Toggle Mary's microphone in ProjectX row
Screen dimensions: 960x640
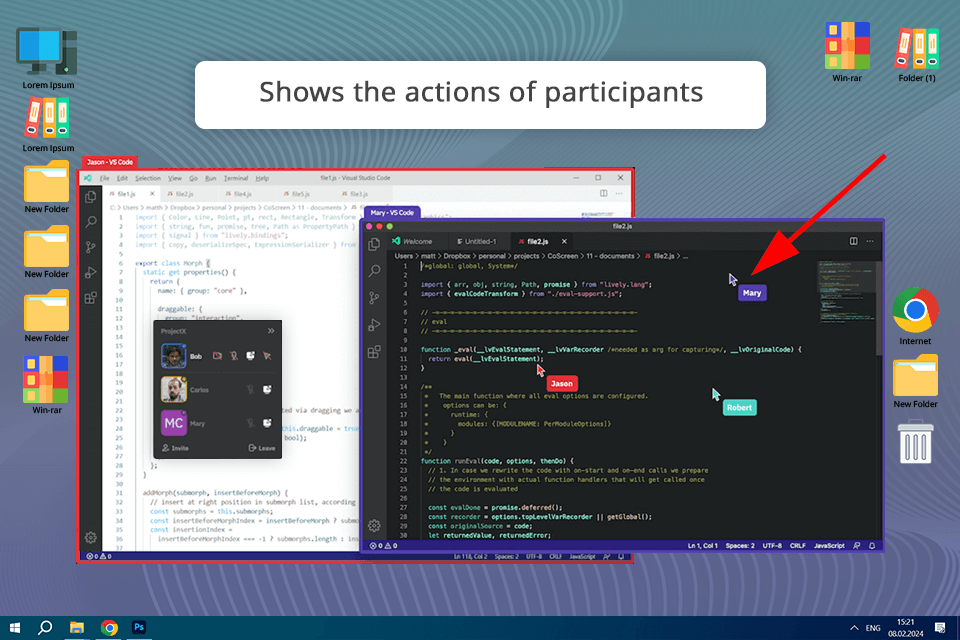click(250, 423)
